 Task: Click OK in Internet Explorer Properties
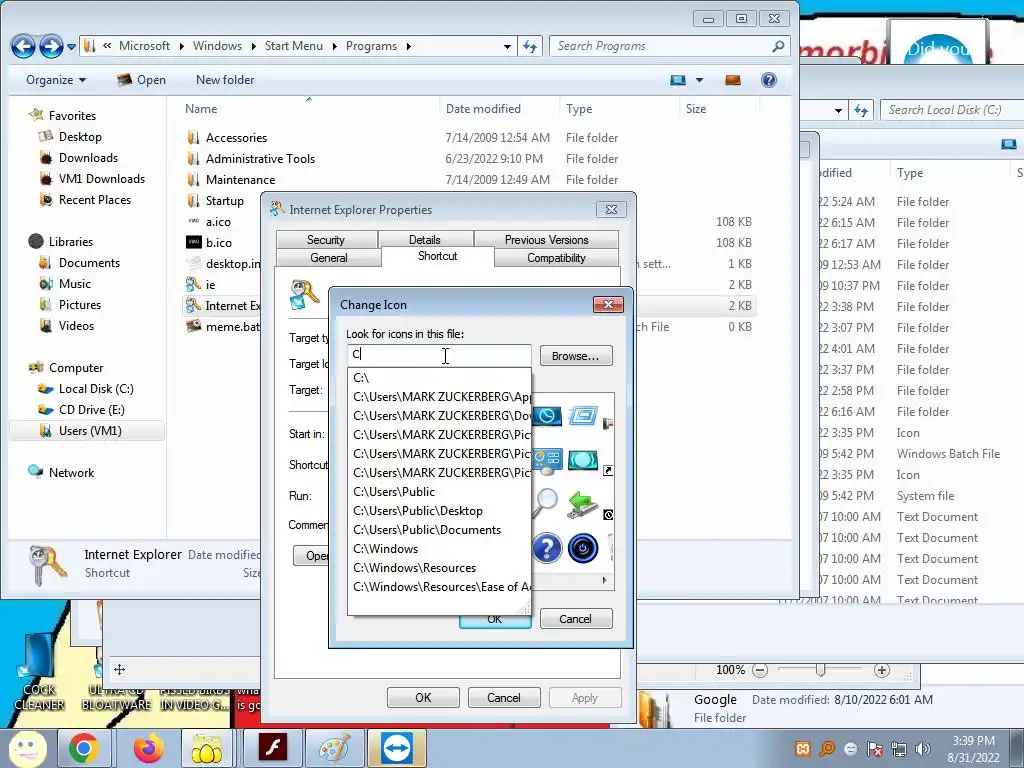point(423,697)
